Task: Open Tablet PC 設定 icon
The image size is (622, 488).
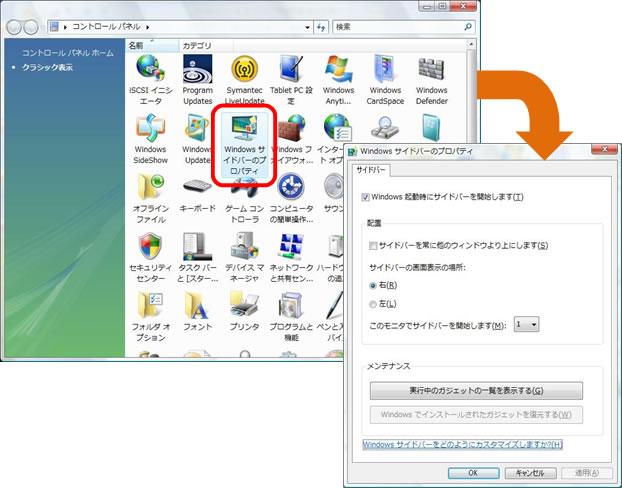Action: click(292, 70)
